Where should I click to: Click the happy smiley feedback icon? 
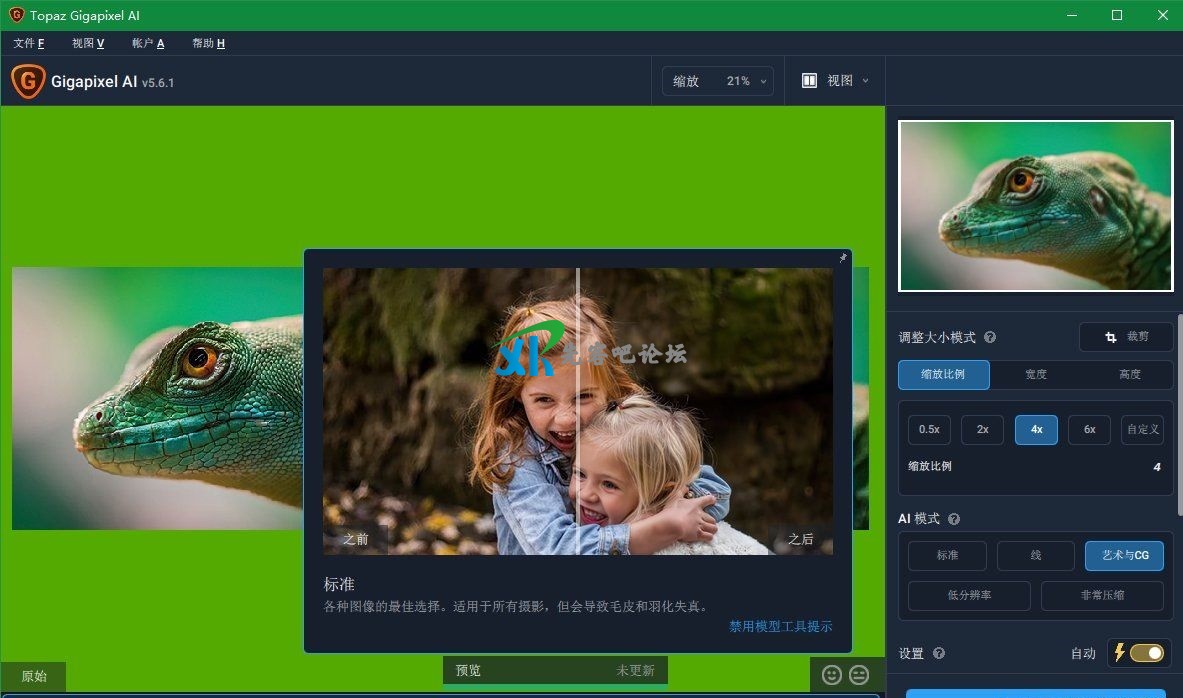coord(831,675)
